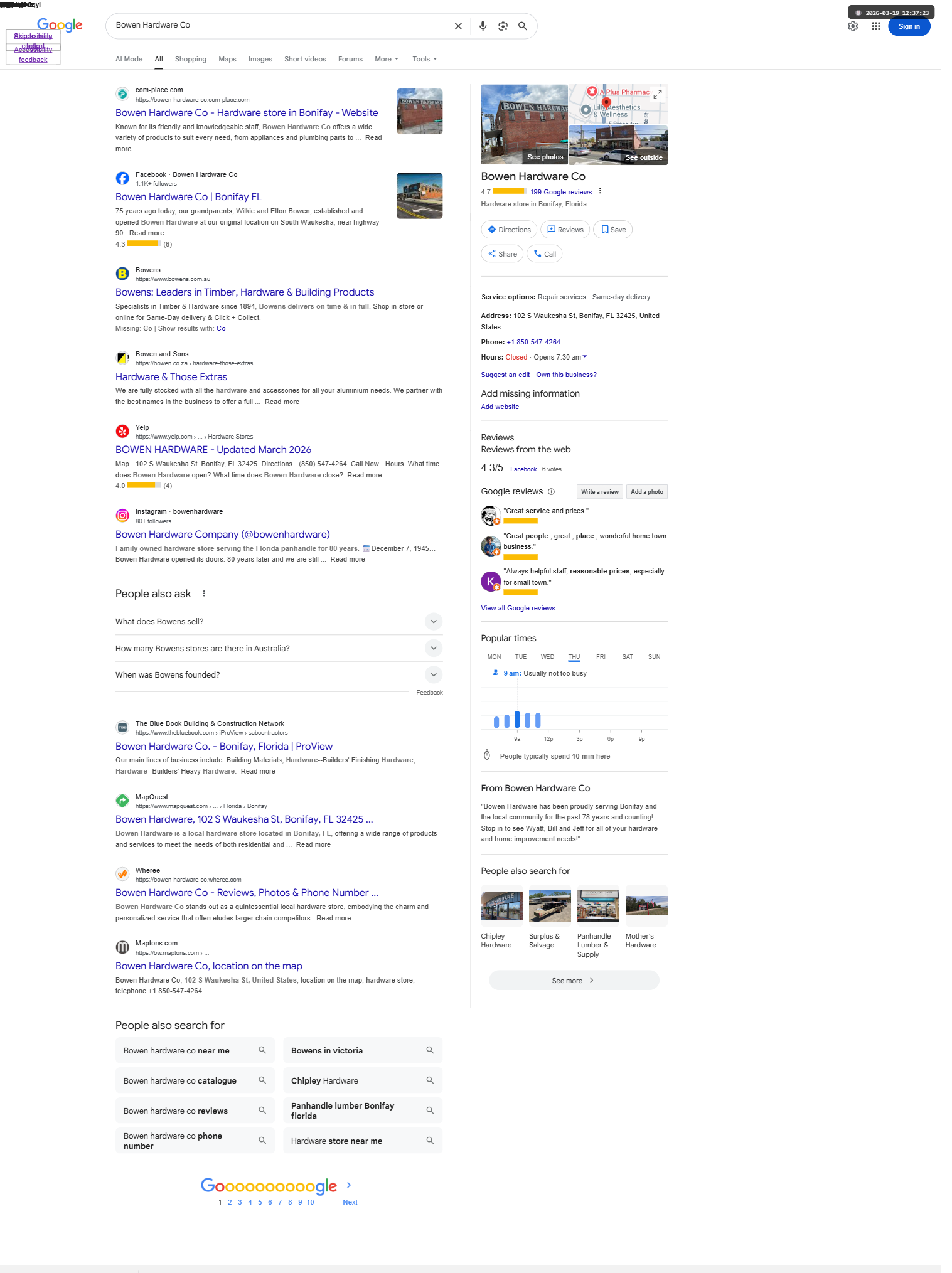Click Maptons.com favicon in search result

tap(122, 947)
